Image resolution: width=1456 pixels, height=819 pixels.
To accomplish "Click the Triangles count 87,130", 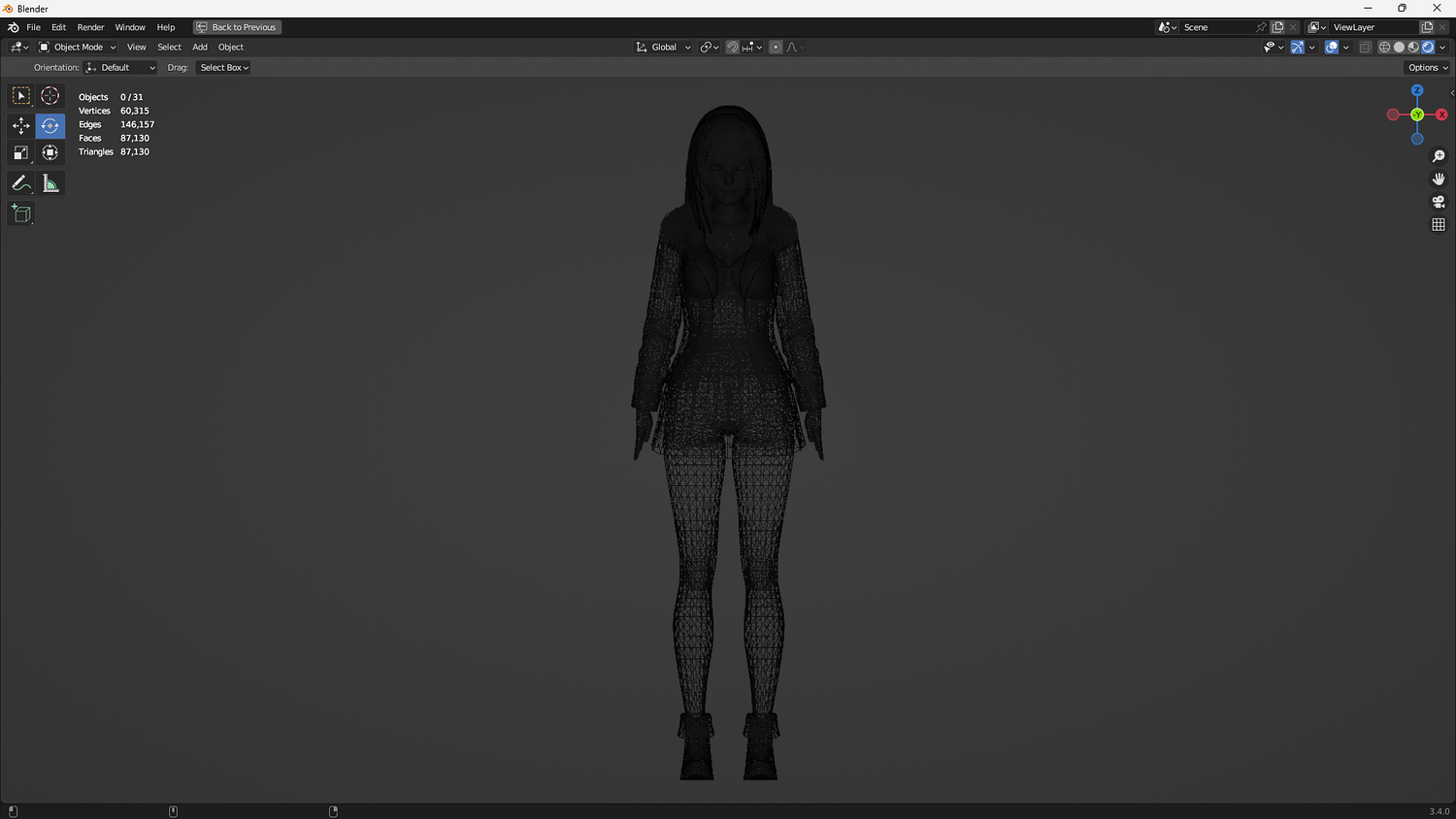I will click(135, 151).
